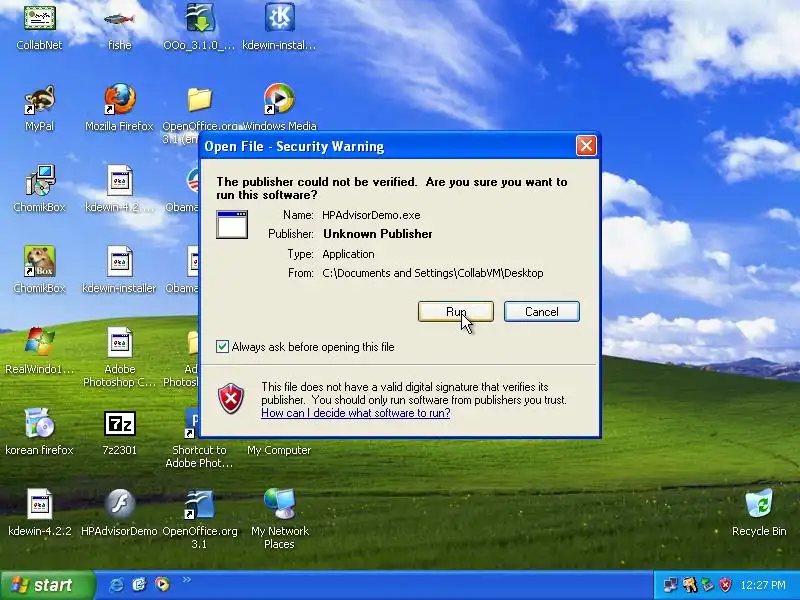
Task: Select the MyPal raccoon shortcut icon
Action: click(39, 99)
